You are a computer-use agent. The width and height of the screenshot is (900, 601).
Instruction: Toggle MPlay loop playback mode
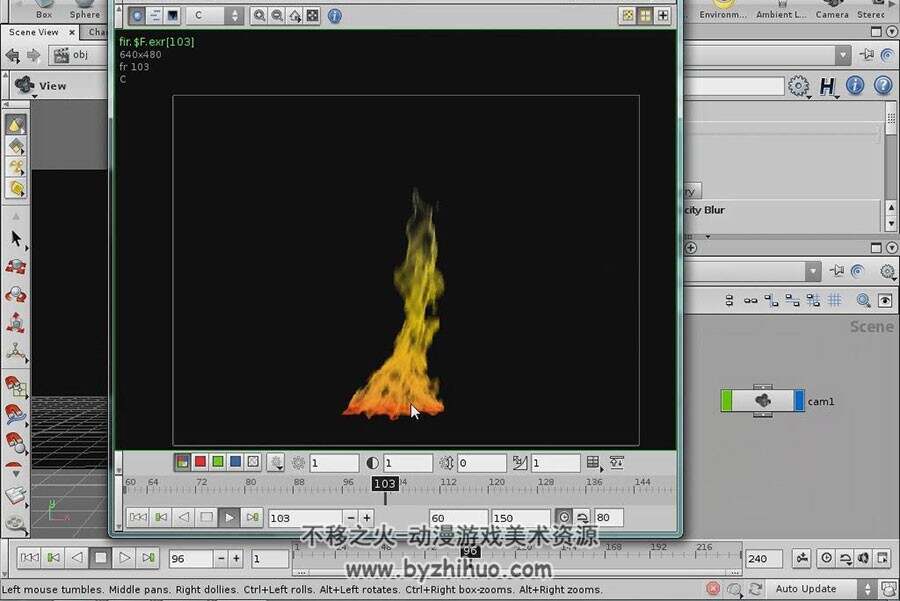click(582, 517)
